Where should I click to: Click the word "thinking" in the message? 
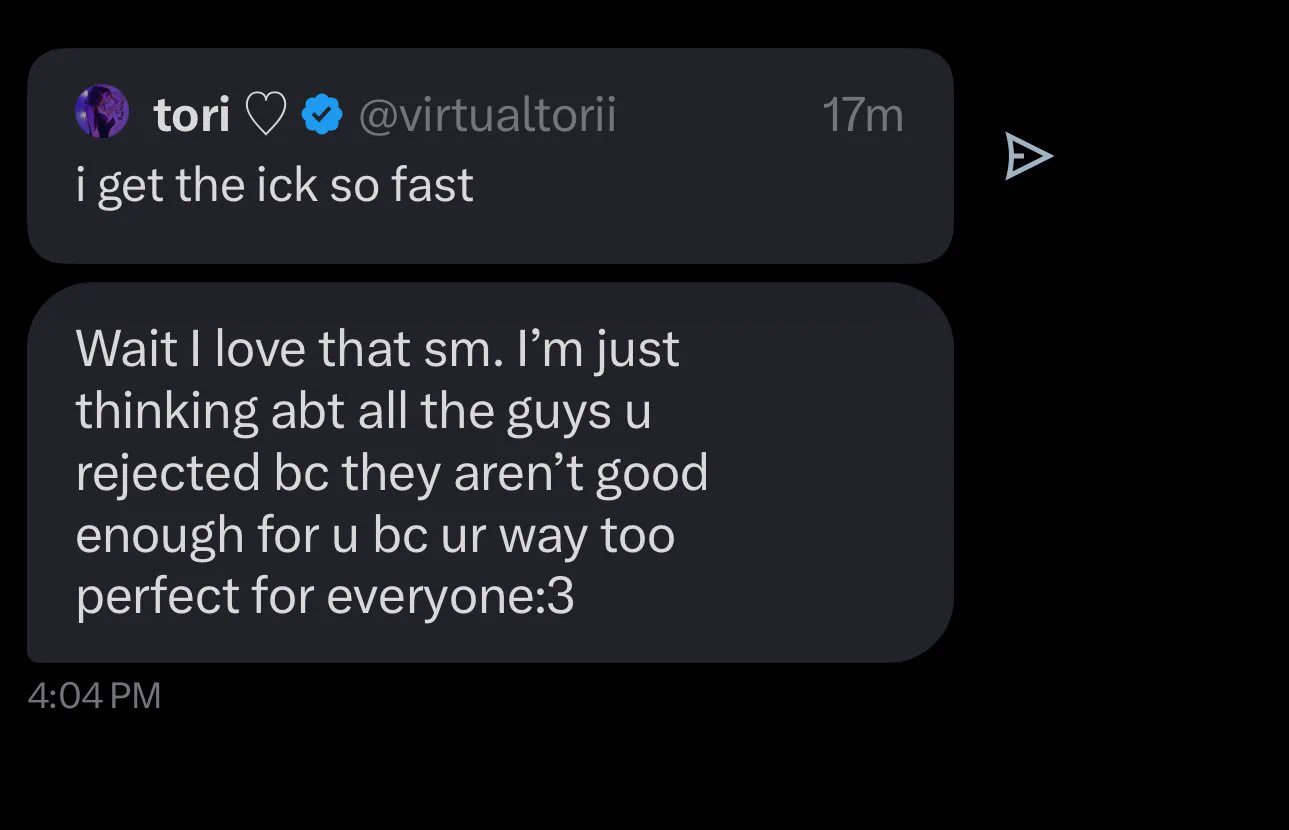167,412
